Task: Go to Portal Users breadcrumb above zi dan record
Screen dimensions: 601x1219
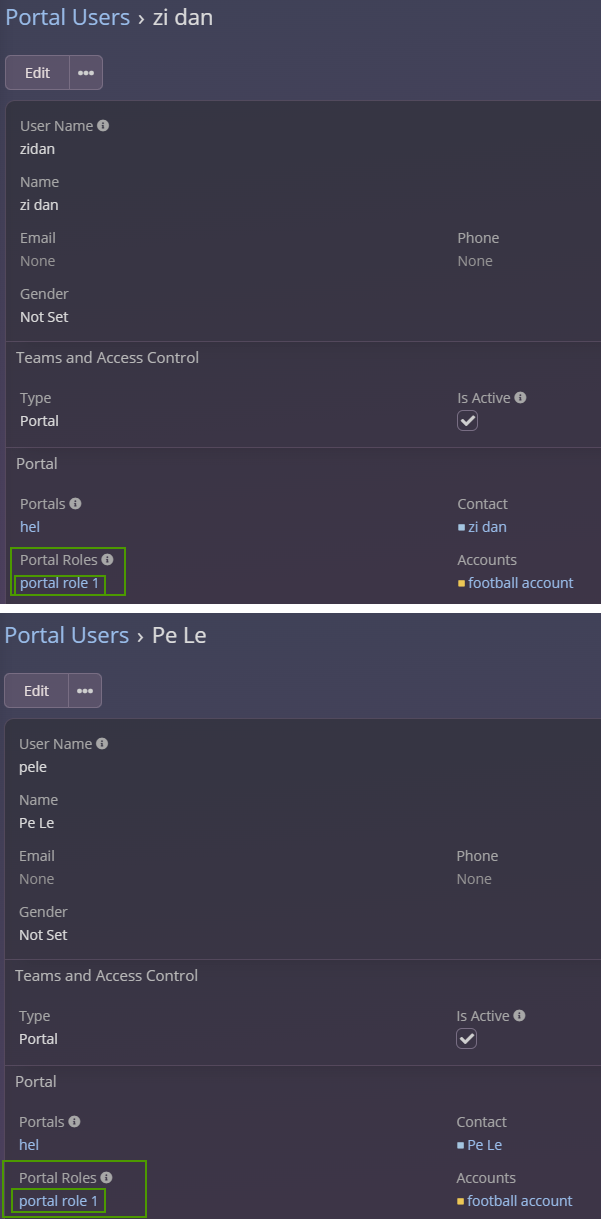Action: point(68,17)
